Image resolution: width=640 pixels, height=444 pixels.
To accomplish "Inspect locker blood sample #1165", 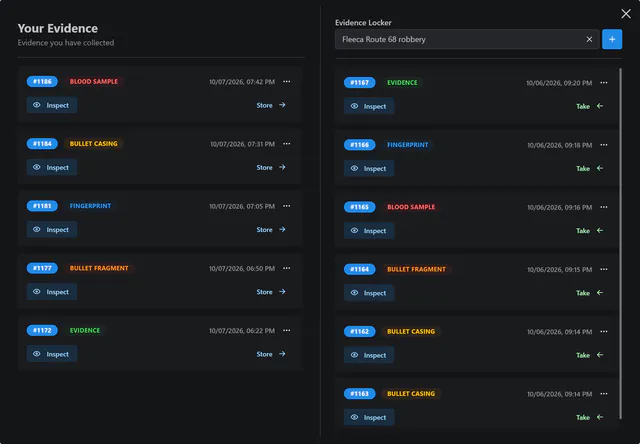I will 369,231.
